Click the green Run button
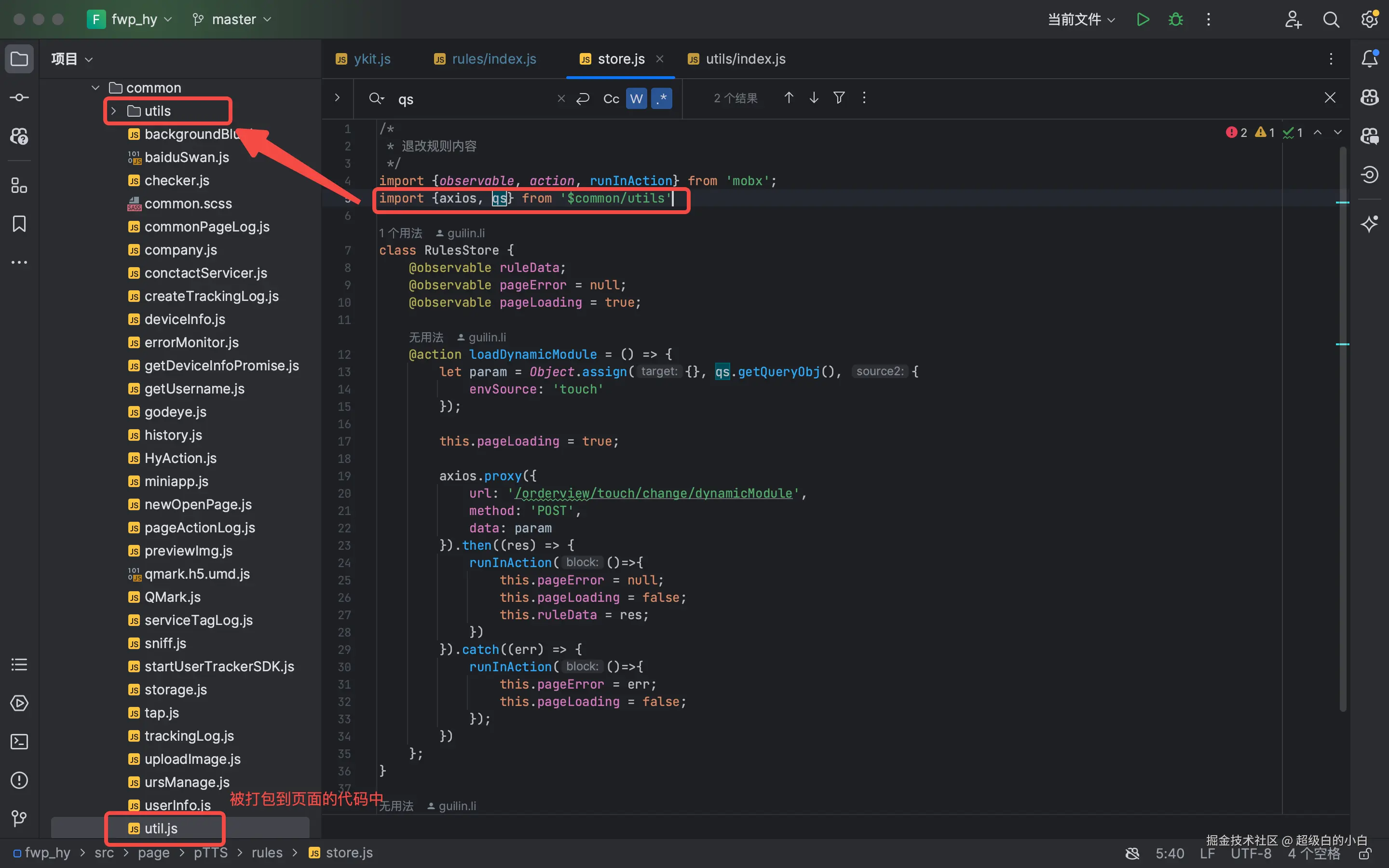 (x=1142, y=19)
